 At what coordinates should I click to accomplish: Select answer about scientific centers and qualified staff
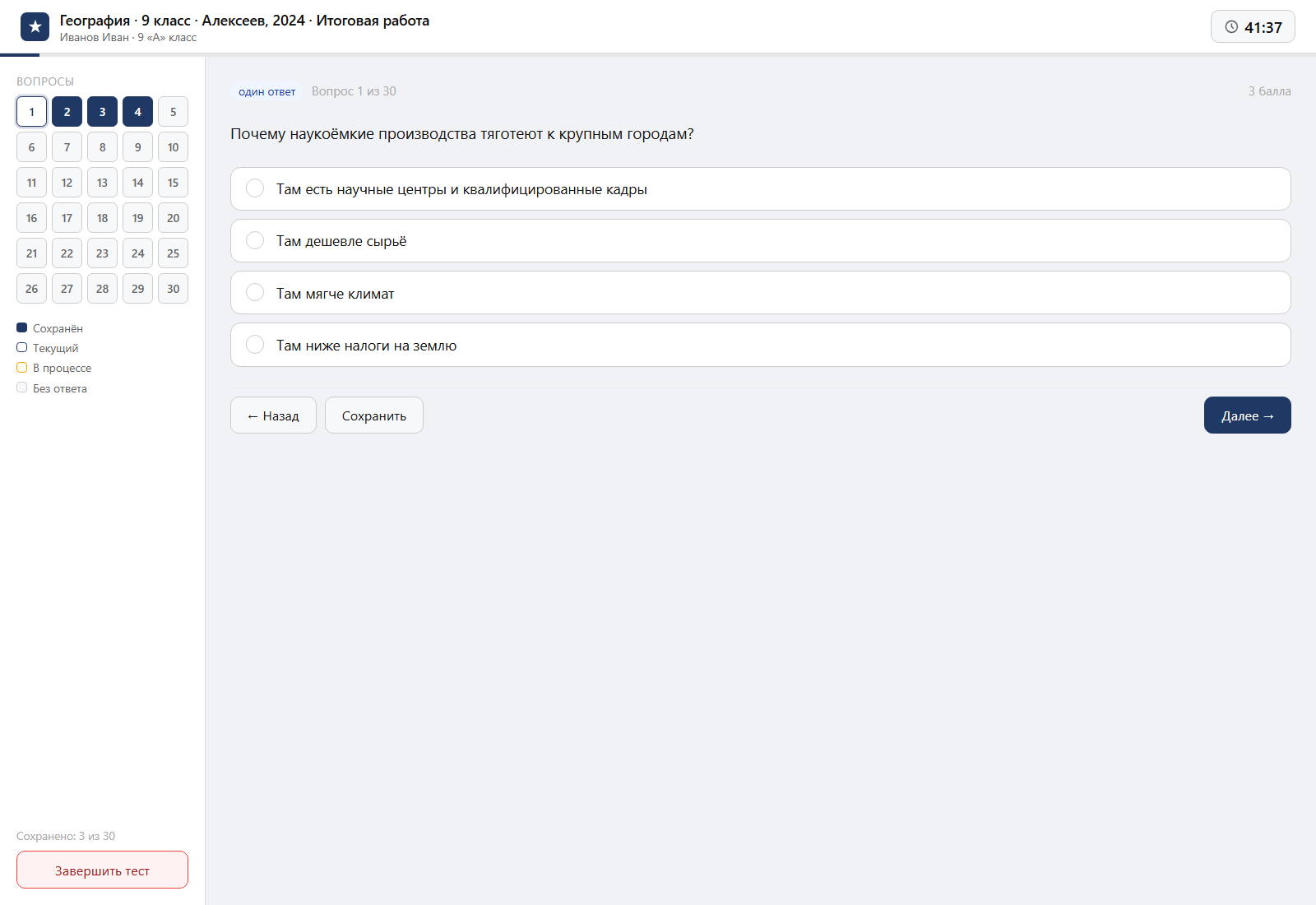click(x=760, y=189)
